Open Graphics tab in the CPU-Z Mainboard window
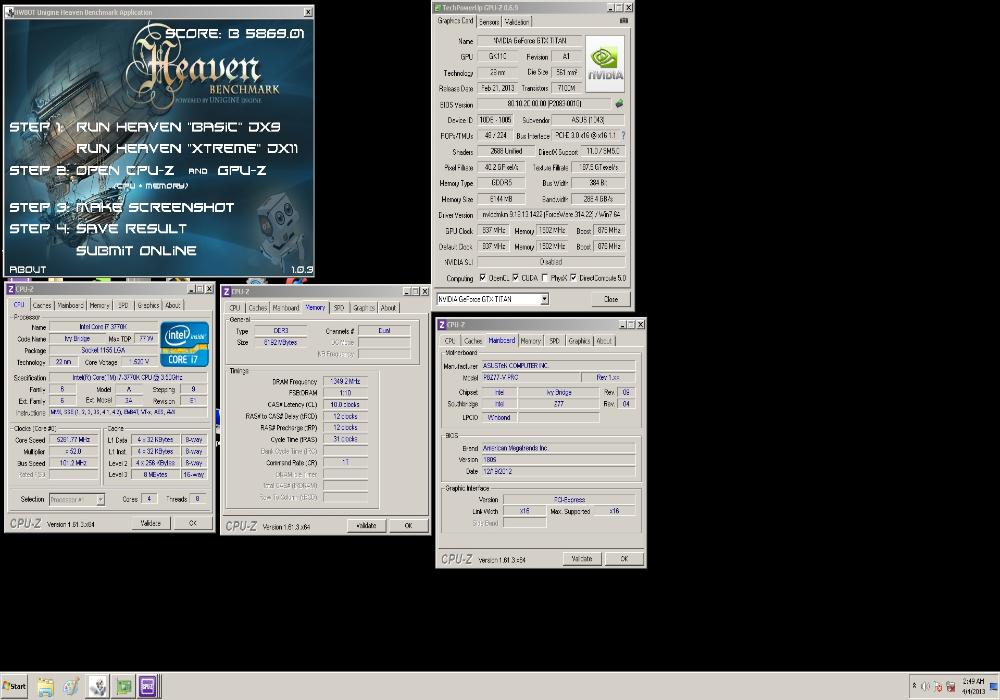Image resolution: width=1000 pixels, height=700 pixels. pyautogui.click(x=579, y=341)
